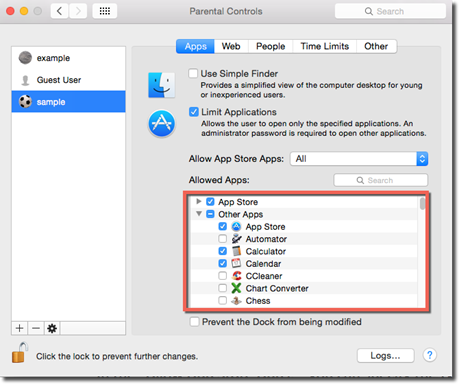Enable Prevent the Dock from being modified
The image size is (459, 384).
click(x=194, y=322)
